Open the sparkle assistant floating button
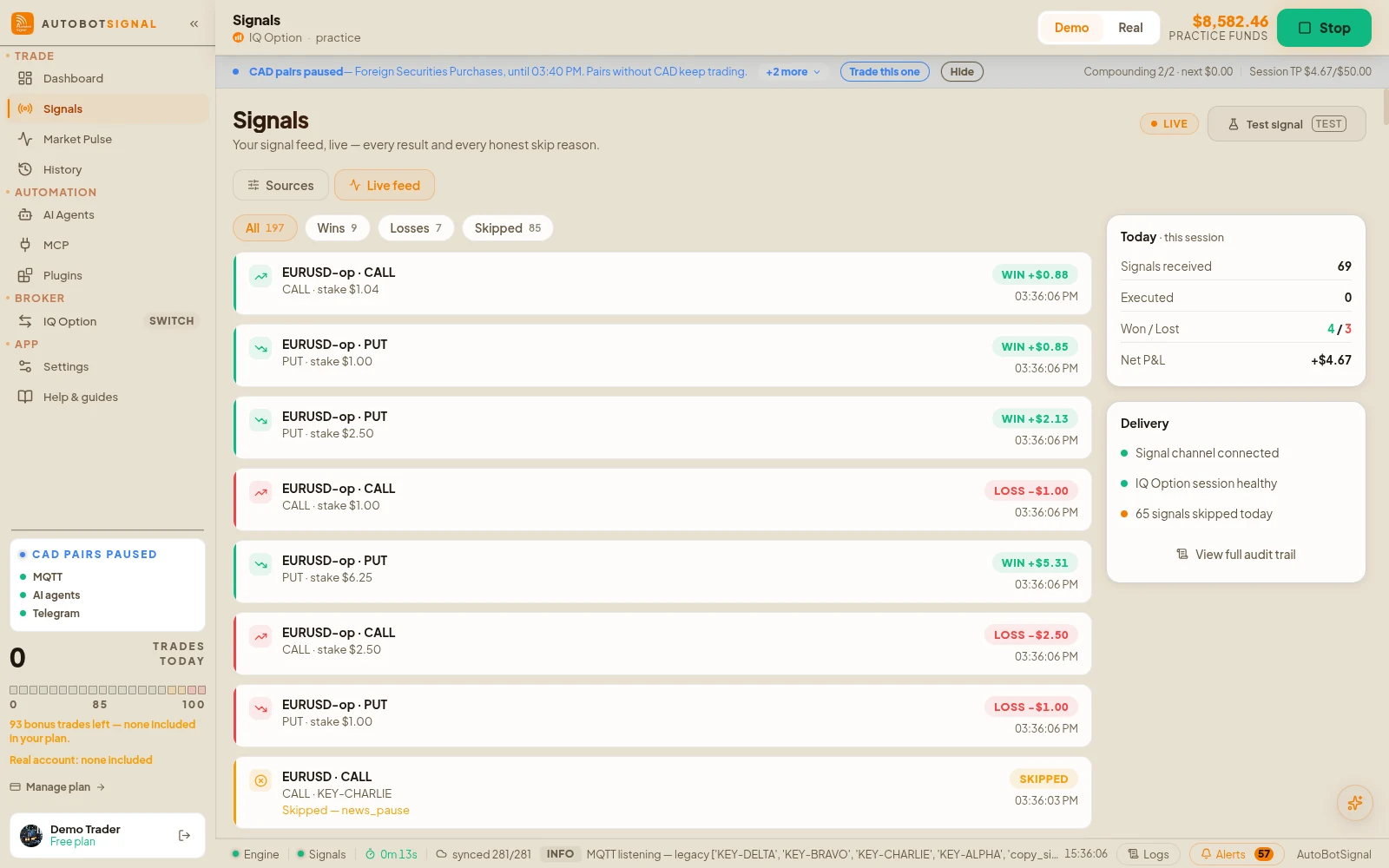Image resolution: width=1389 pixels, height=868 pixels. tap(1354, 803)
